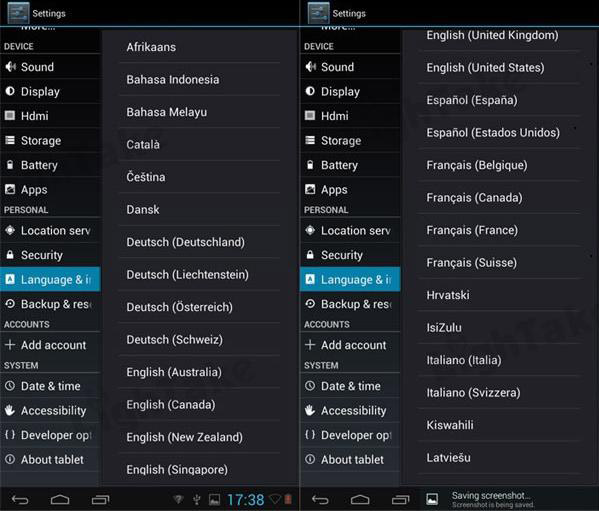Tap the Home navigation icon in right screenshot

tap(360, 500)
